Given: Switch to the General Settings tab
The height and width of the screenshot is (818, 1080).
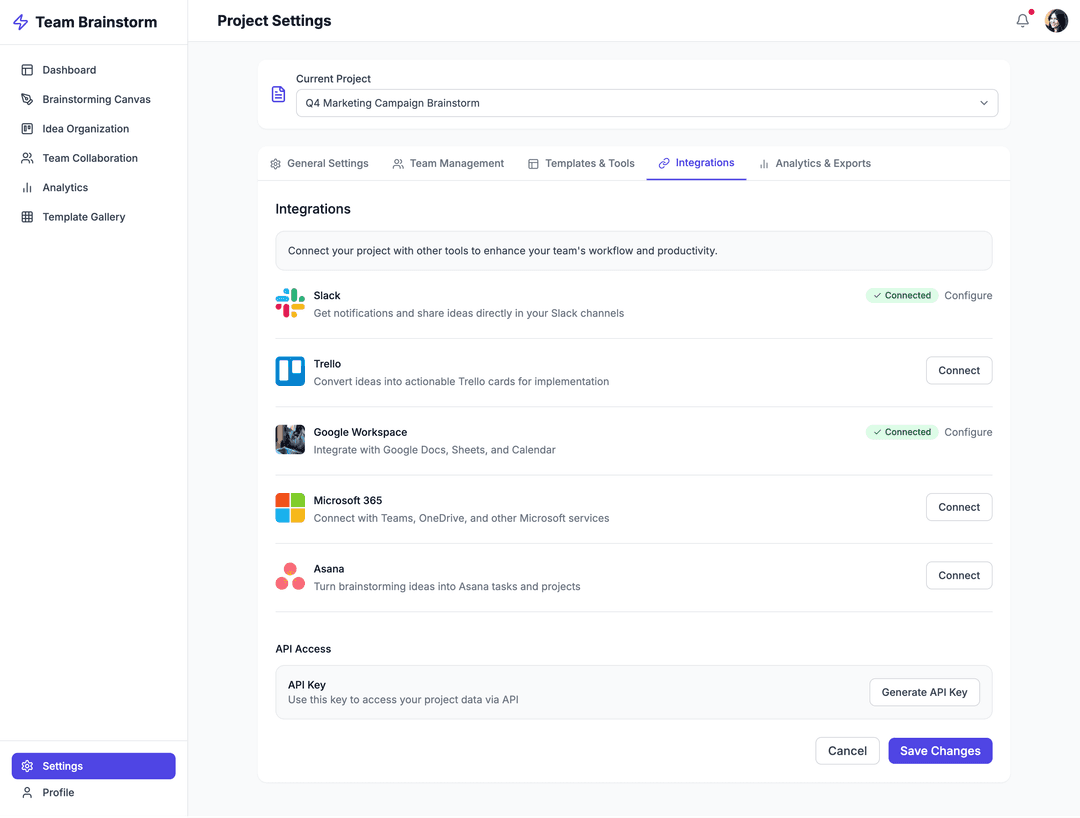Looking at the screenshot, I should pyautogui.click(x=319, y=164).
